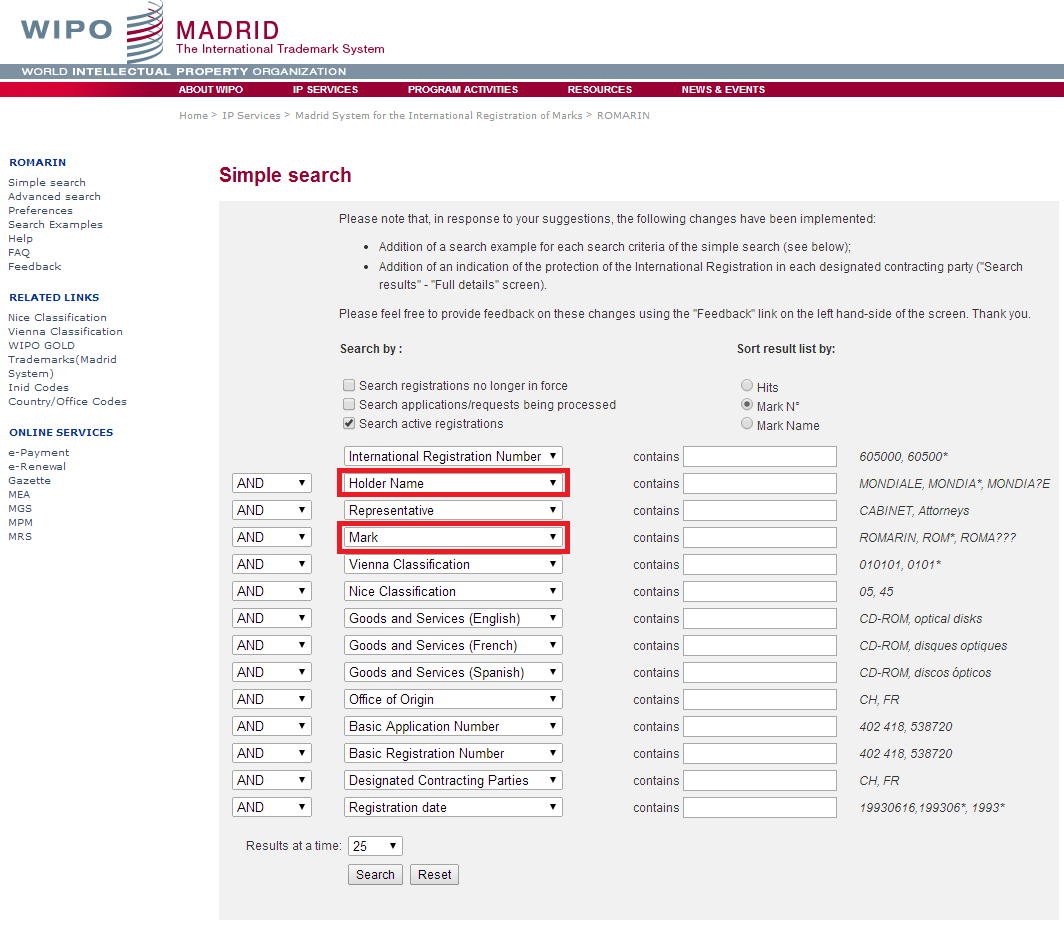Open the Nice Classification related link
This screenshot has height=926, width=1064.
(57, 317)
